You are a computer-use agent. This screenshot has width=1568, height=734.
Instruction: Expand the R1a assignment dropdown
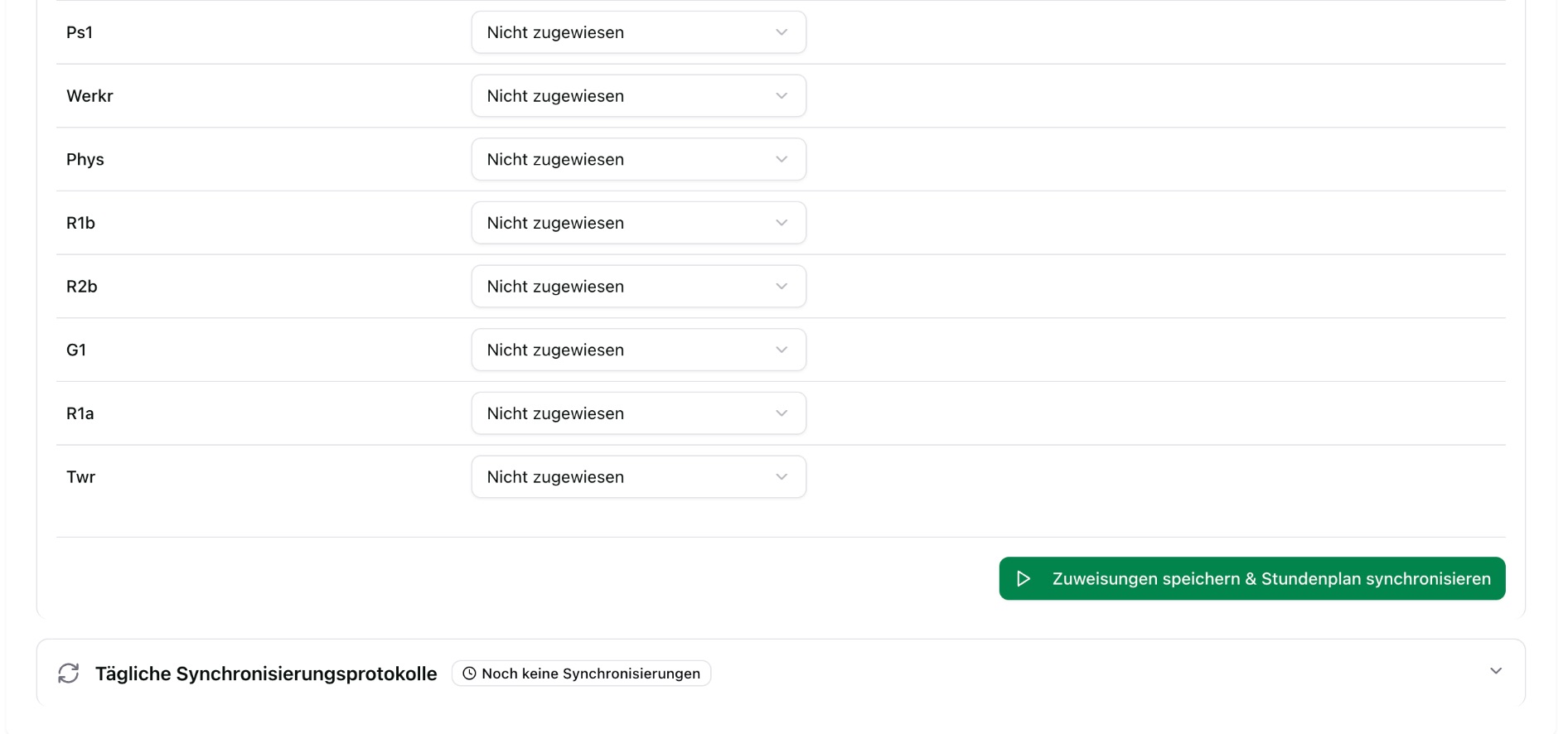click(638, 413)
